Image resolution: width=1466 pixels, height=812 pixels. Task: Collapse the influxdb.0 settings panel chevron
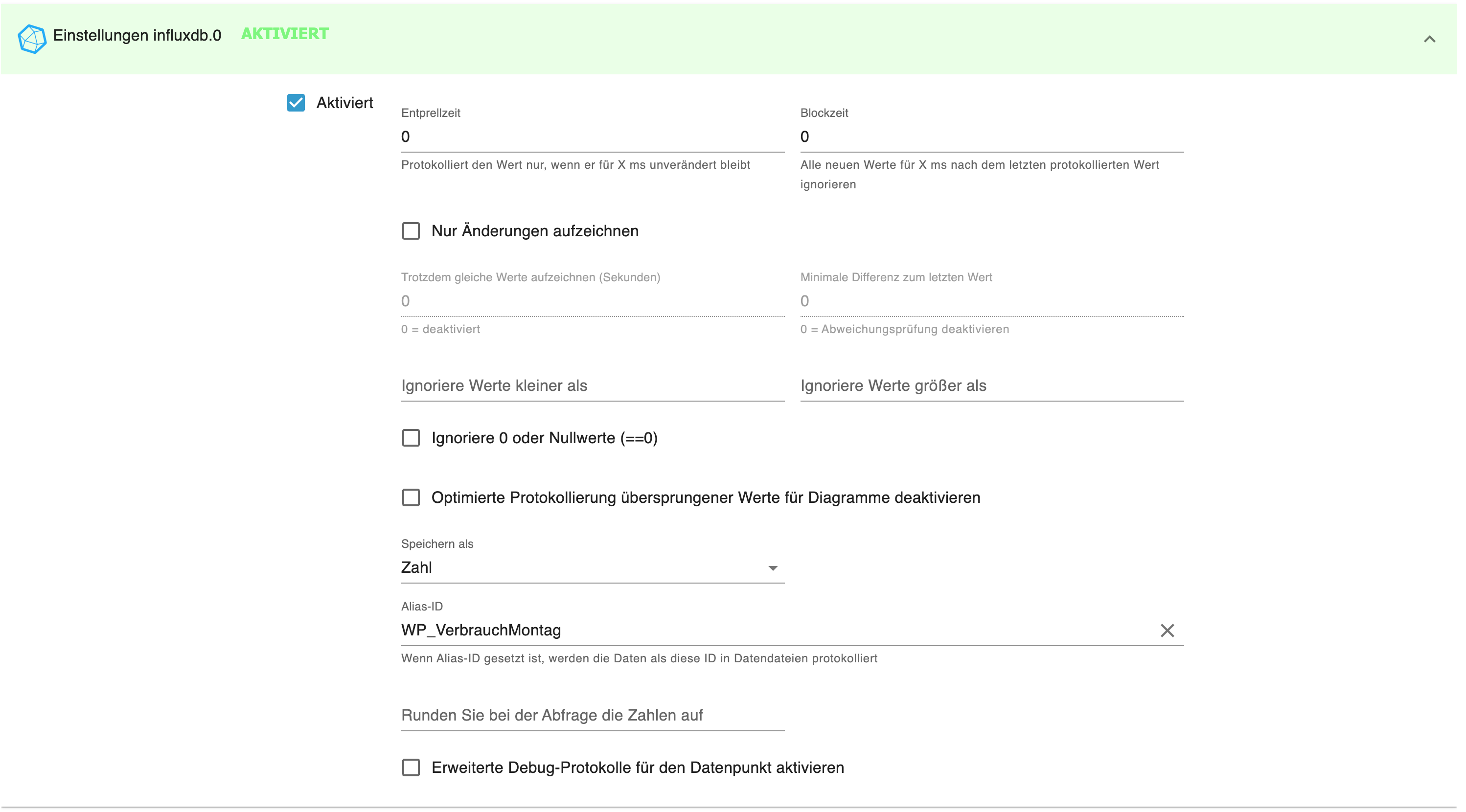click(1429, 39)
